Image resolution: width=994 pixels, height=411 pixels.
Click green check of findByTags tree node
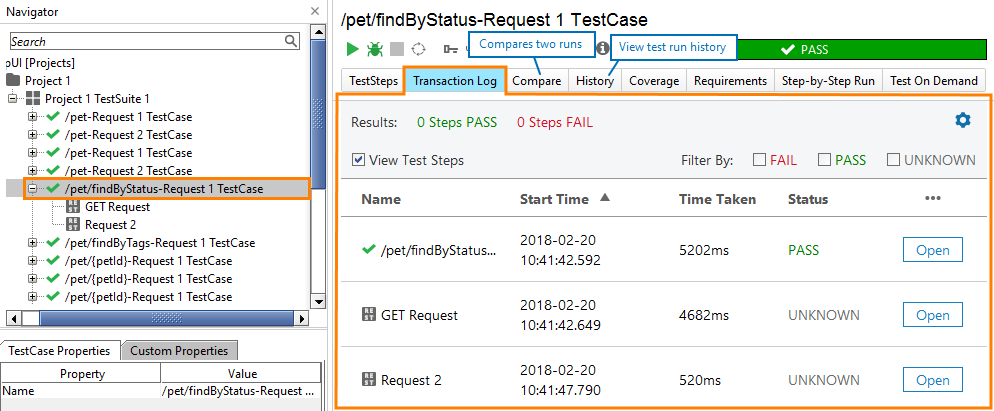click(53, 243)
